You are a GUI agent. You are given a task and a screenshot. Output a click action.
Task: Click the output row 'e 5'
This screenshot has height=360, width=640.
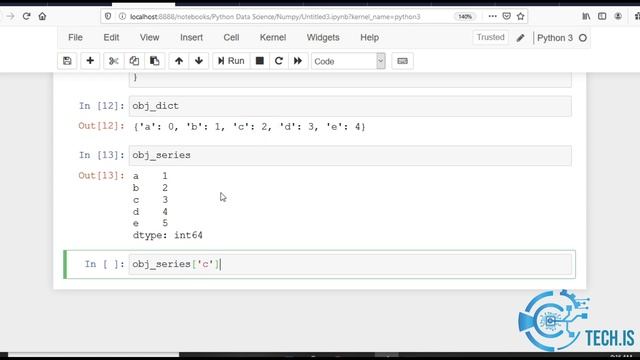(150, 223)
